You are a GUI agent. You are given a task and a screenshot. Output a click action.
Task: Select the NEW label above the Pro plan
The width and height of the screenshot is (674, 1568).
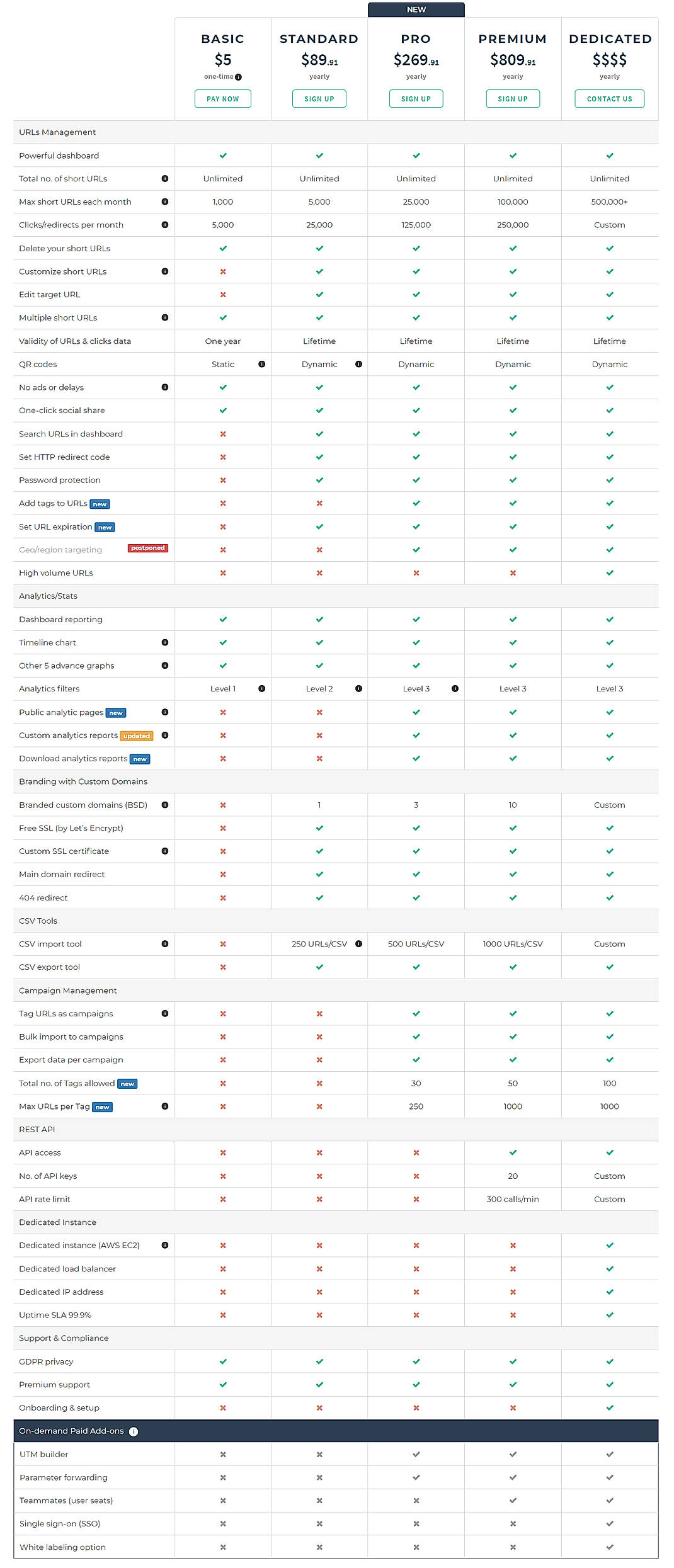416,9
